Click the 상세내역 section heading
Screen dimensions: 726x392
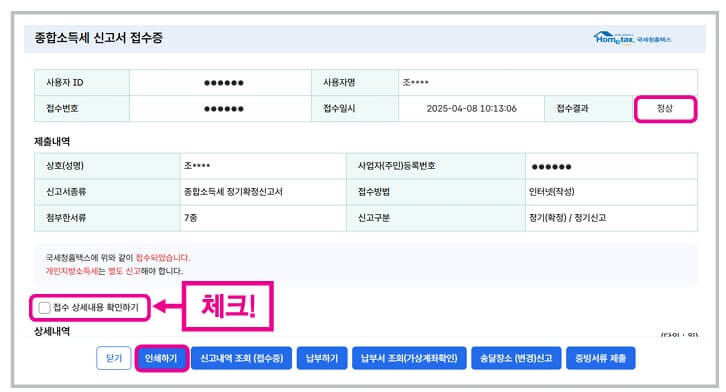(x=52, y=331)
